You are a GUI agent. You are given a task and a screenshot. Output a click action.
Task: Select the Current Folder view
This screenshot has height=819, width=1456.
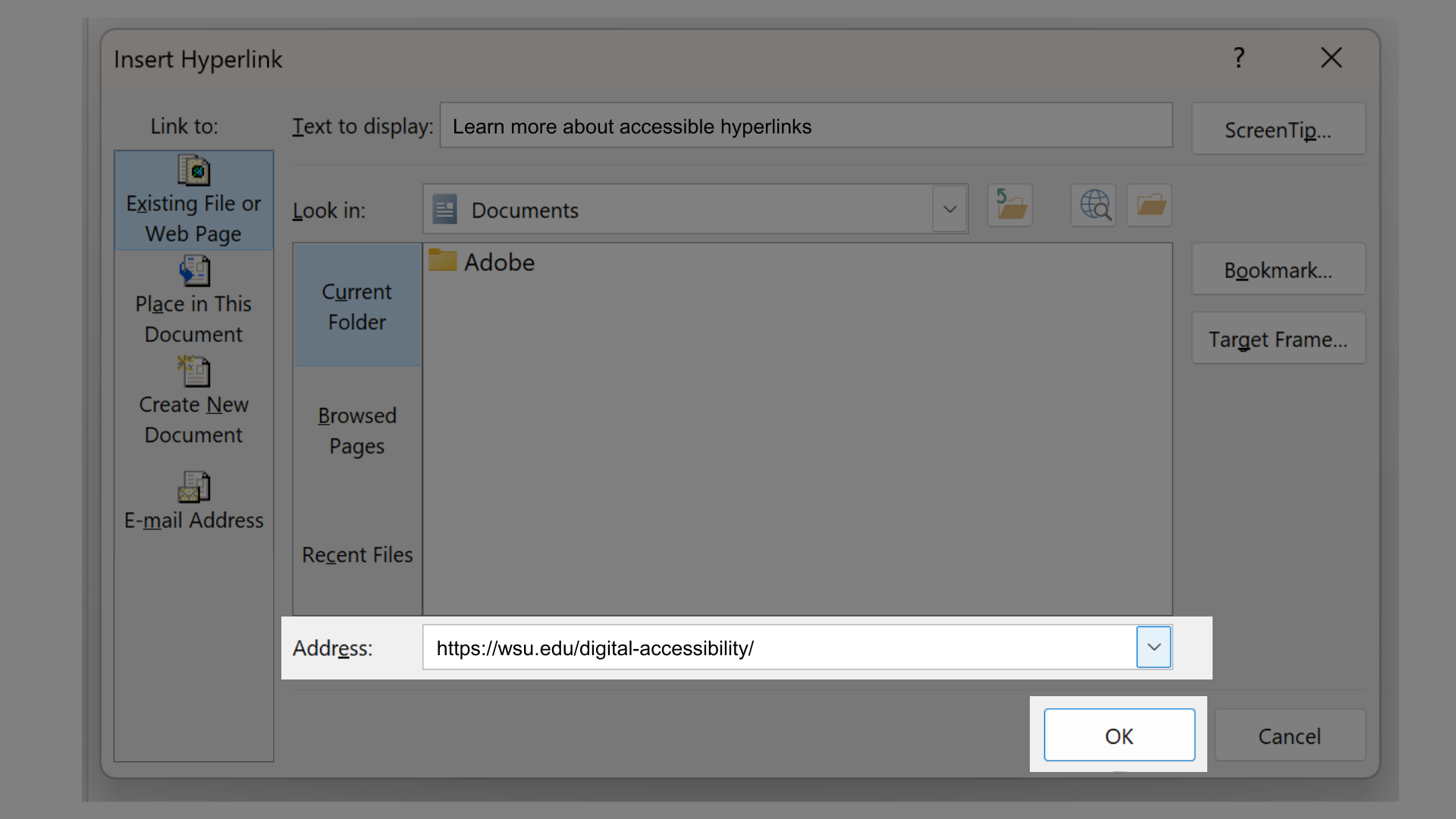click(x=356, y=306)
